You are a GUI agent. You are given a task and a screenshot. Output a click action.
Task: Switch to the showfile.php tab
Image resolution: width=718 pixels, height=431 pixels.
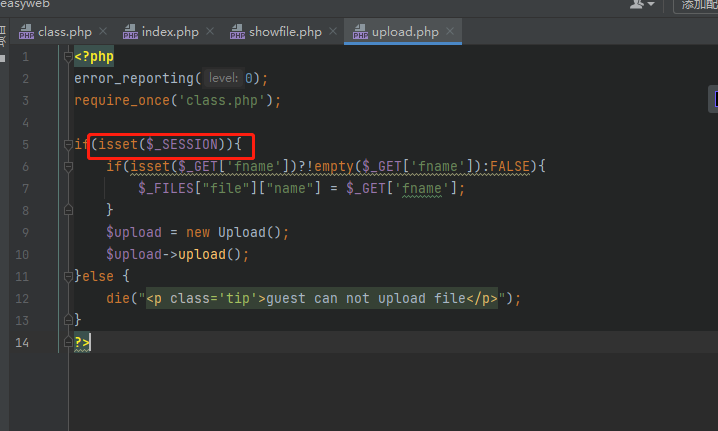coord(276,32)
